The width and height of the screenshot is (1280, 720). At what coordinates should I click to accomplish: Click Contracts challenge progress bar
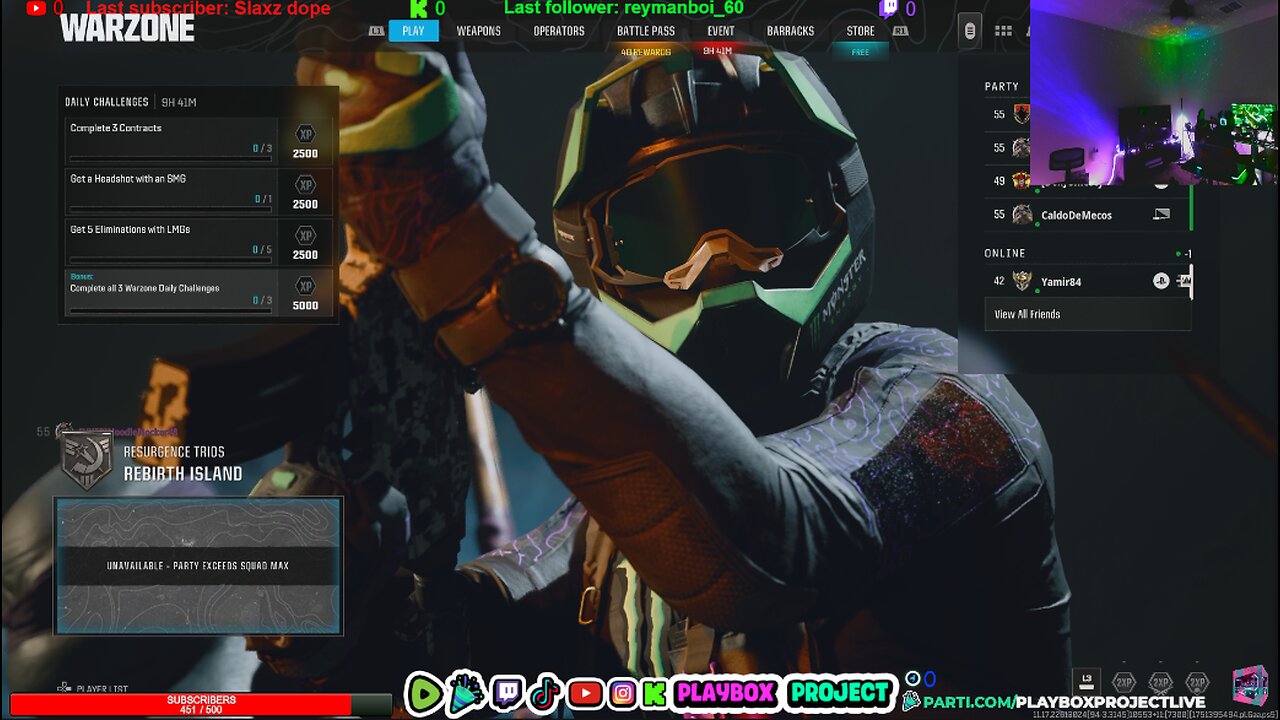170,158
